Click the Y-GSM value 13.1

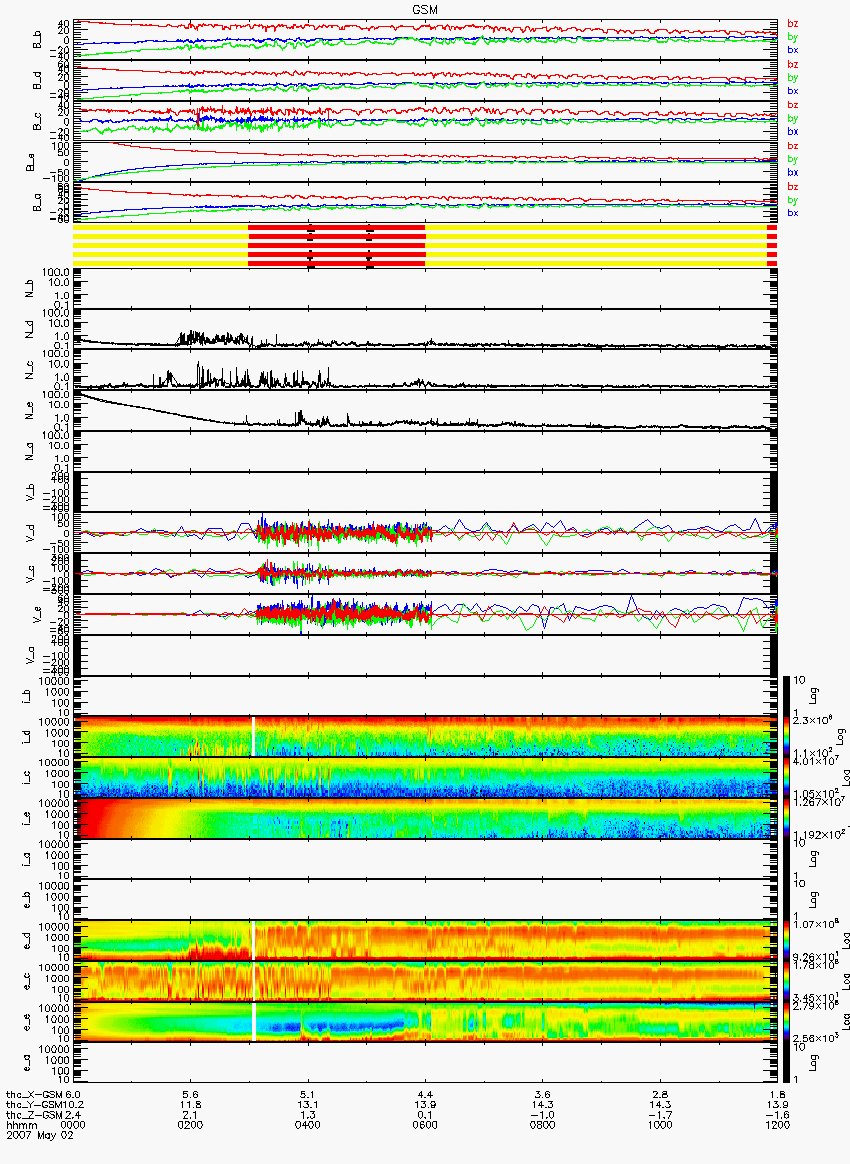point(307,1105)
